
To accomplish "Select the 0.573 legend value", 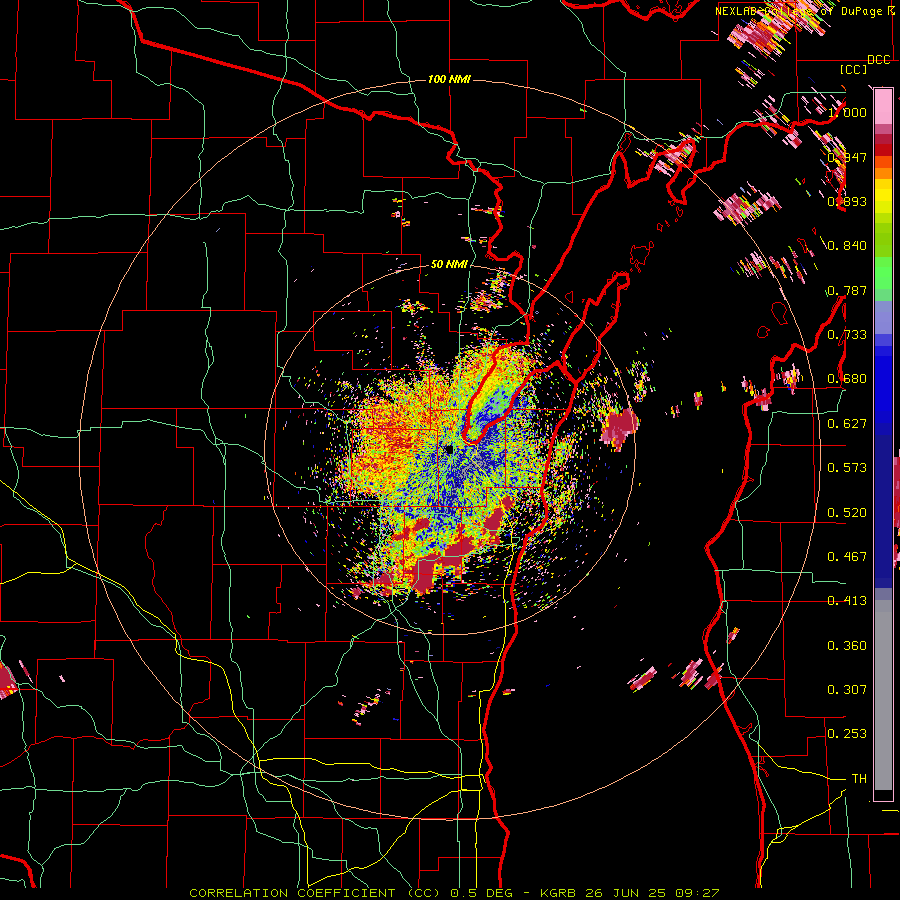I will [847, 468].
